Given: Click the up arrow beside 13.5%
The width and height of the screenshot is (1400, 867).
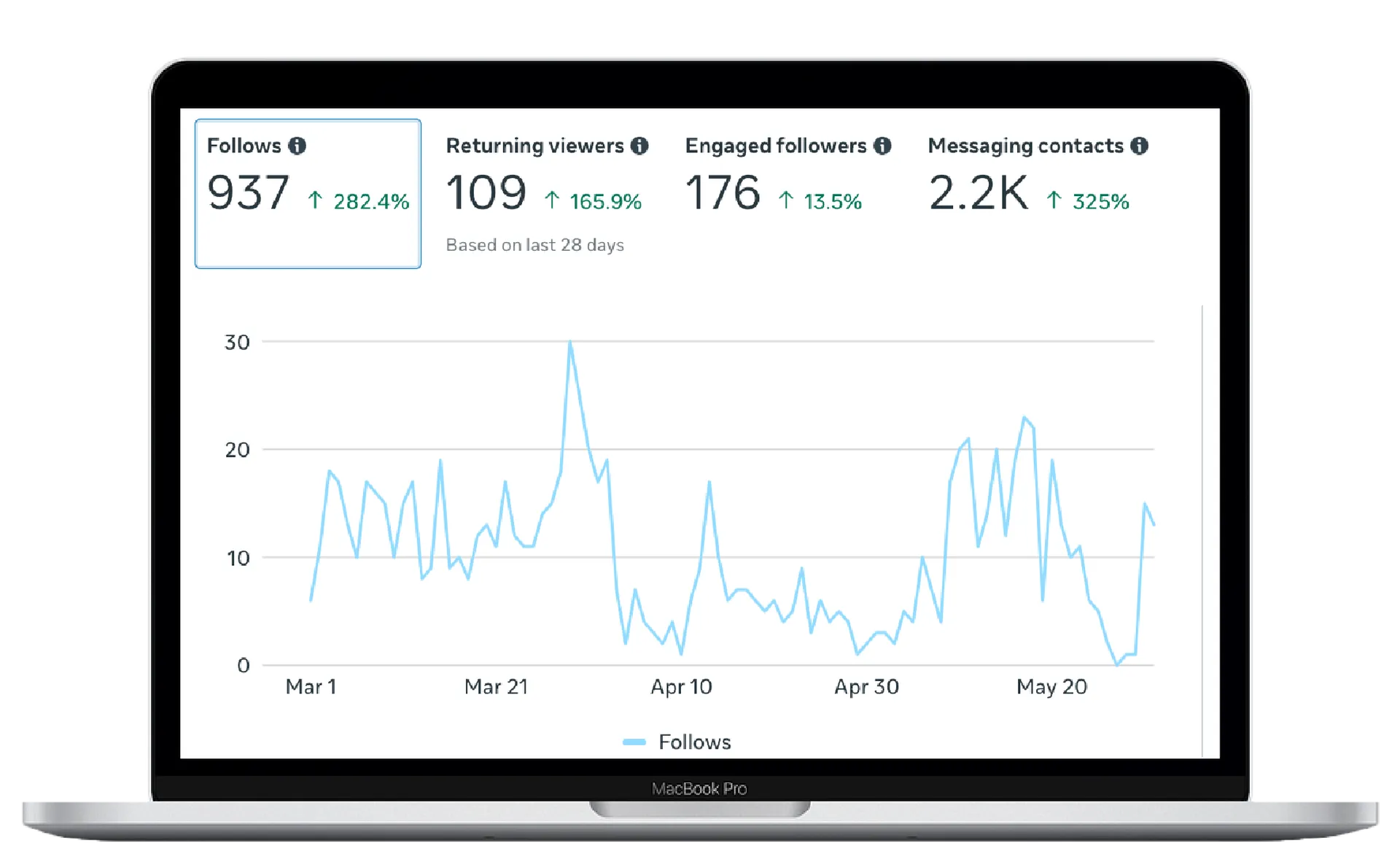Looking at the screenshot, I should pyautogui.click(x=785, y=200).
